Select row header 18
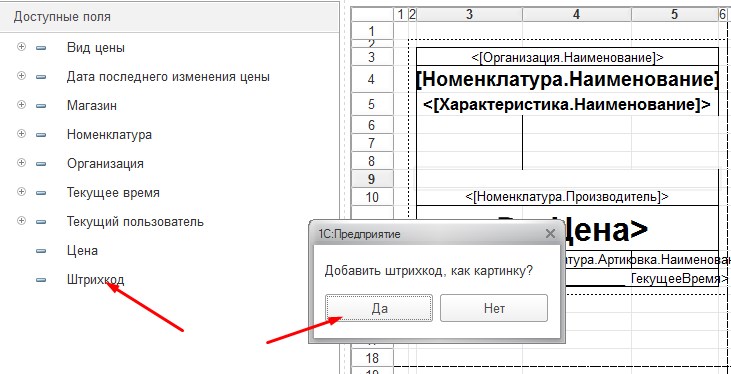This screenshot has width=731, height=374. coord(372,358)
